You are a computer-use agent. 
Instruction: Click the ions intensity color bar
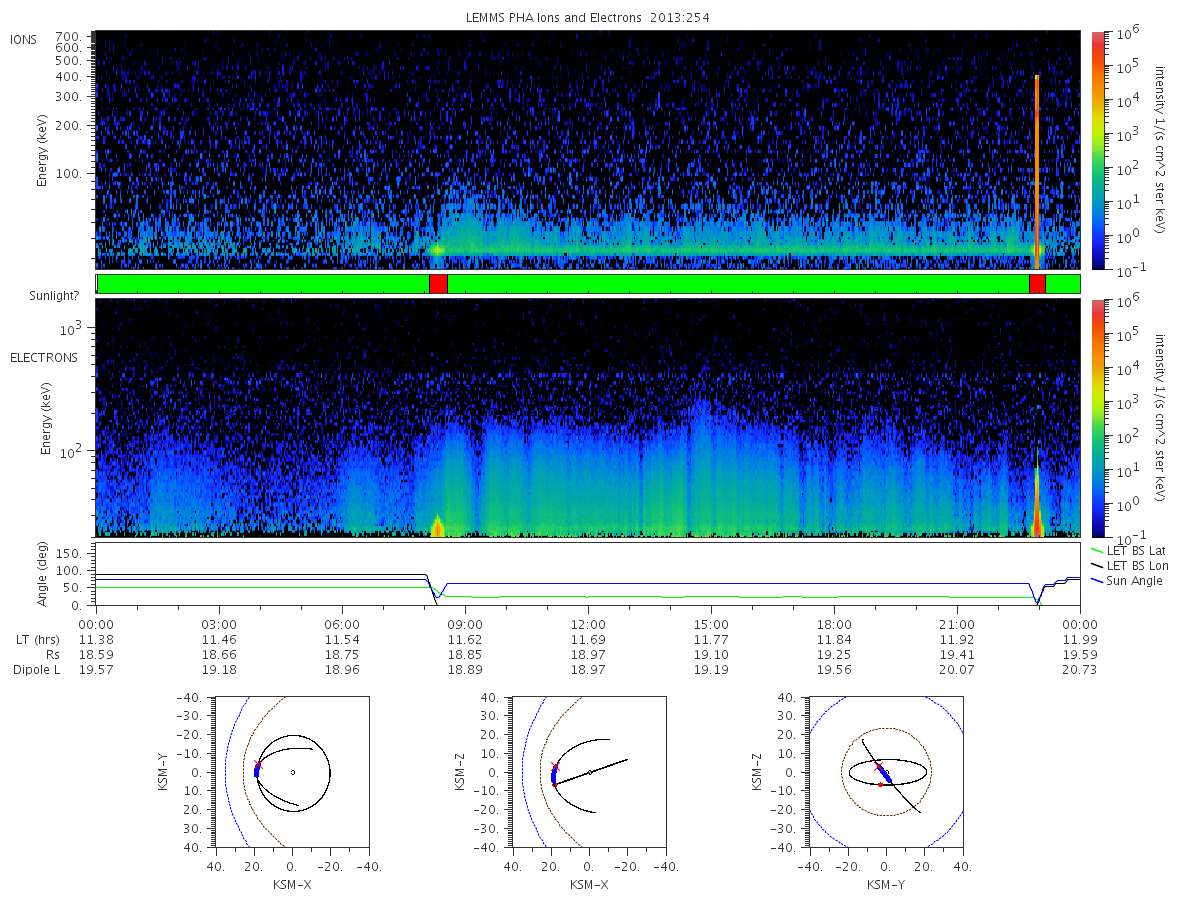[x=1098, y=150]
